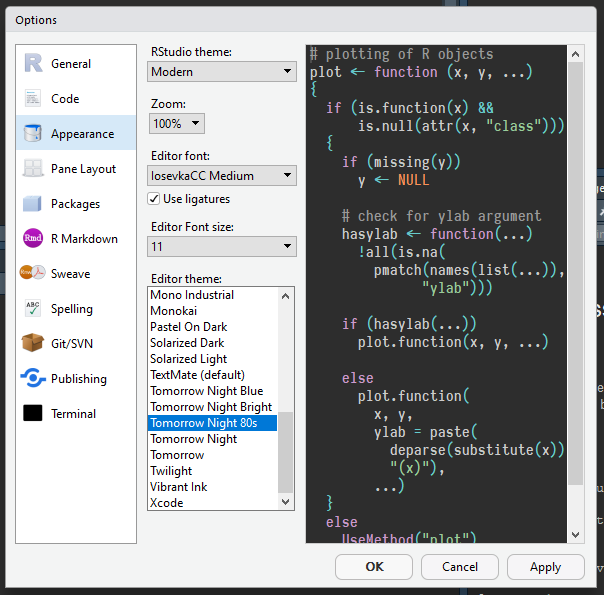The height and width of the screenshot is (595, 604).
Task: Open the Editor font dropdown
Action: point(222,175)
